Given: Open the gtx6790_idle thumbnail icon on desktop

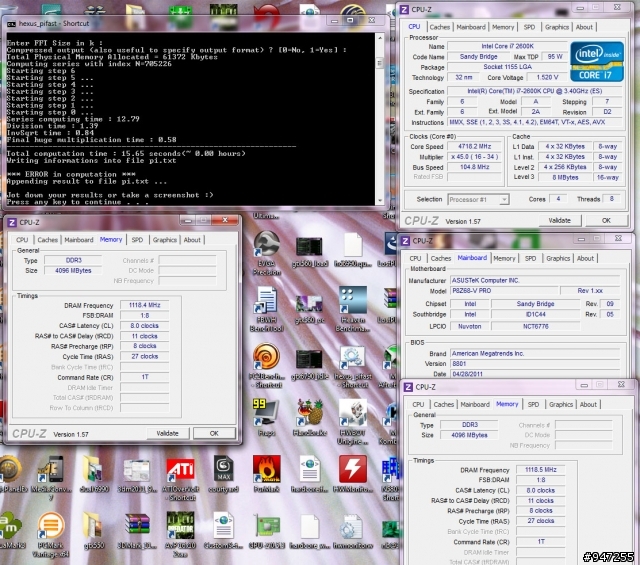Looking at the screenshot, I should pyautogui.click(x=310, y=363).
